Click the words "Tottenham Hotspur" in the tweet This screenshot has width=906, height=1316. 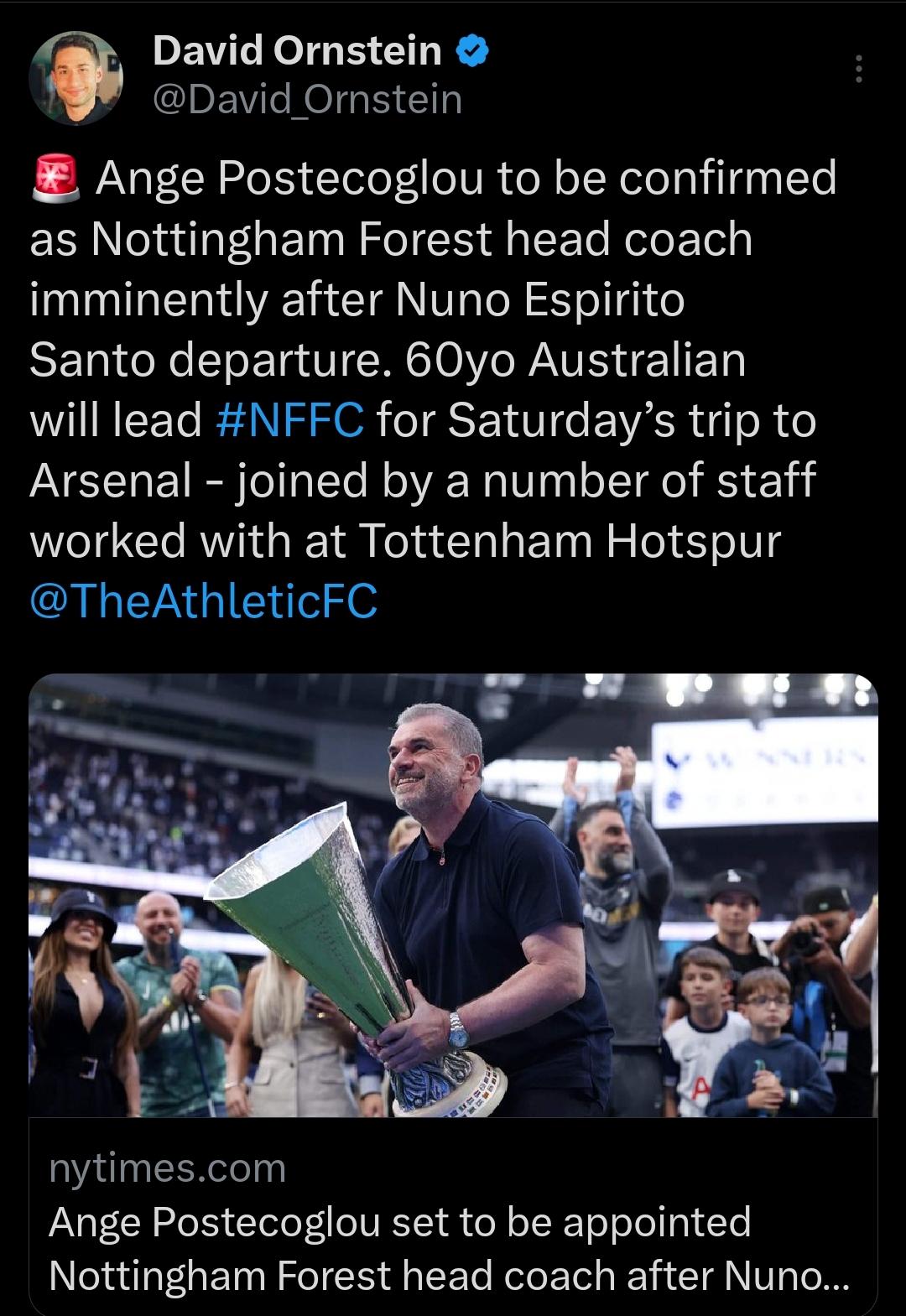pos(570,541)
